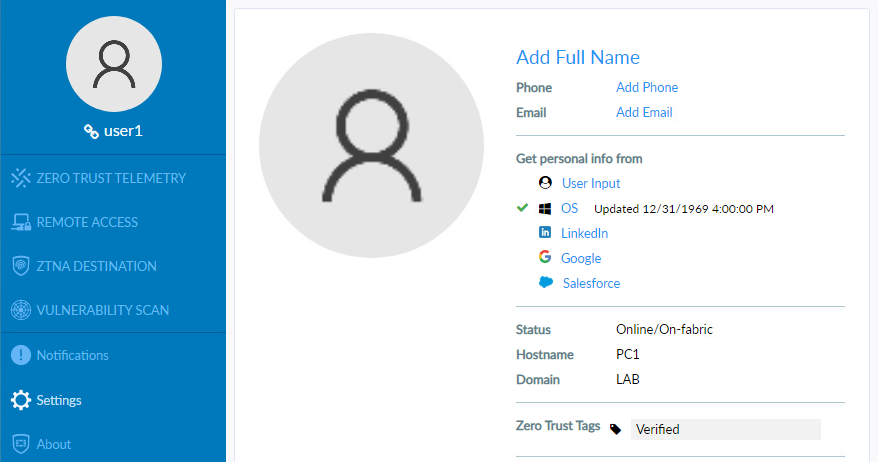Viewport: 878px width, 462px height.
Task: Click the Google logo icon
Action: tap(545, 257)
